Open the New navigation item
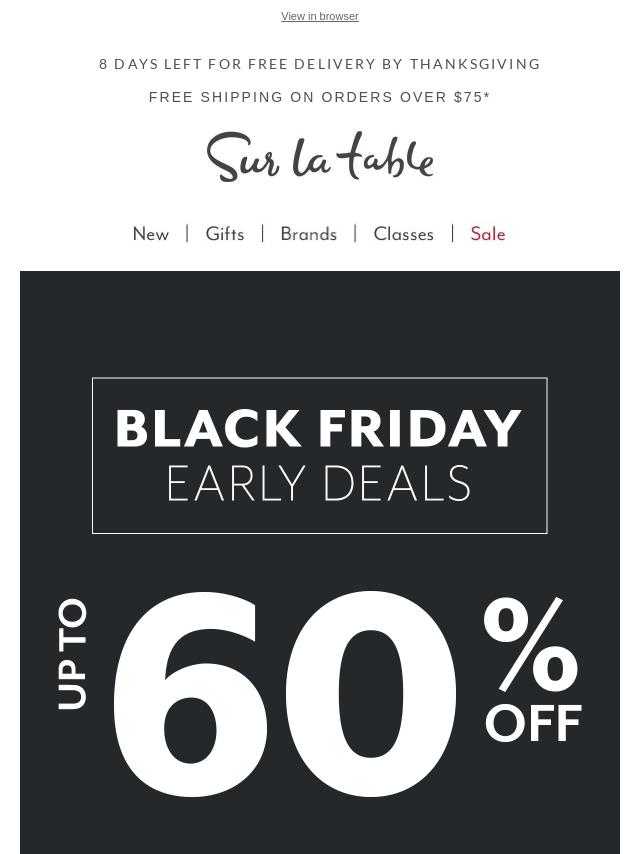 coord(151,234)
